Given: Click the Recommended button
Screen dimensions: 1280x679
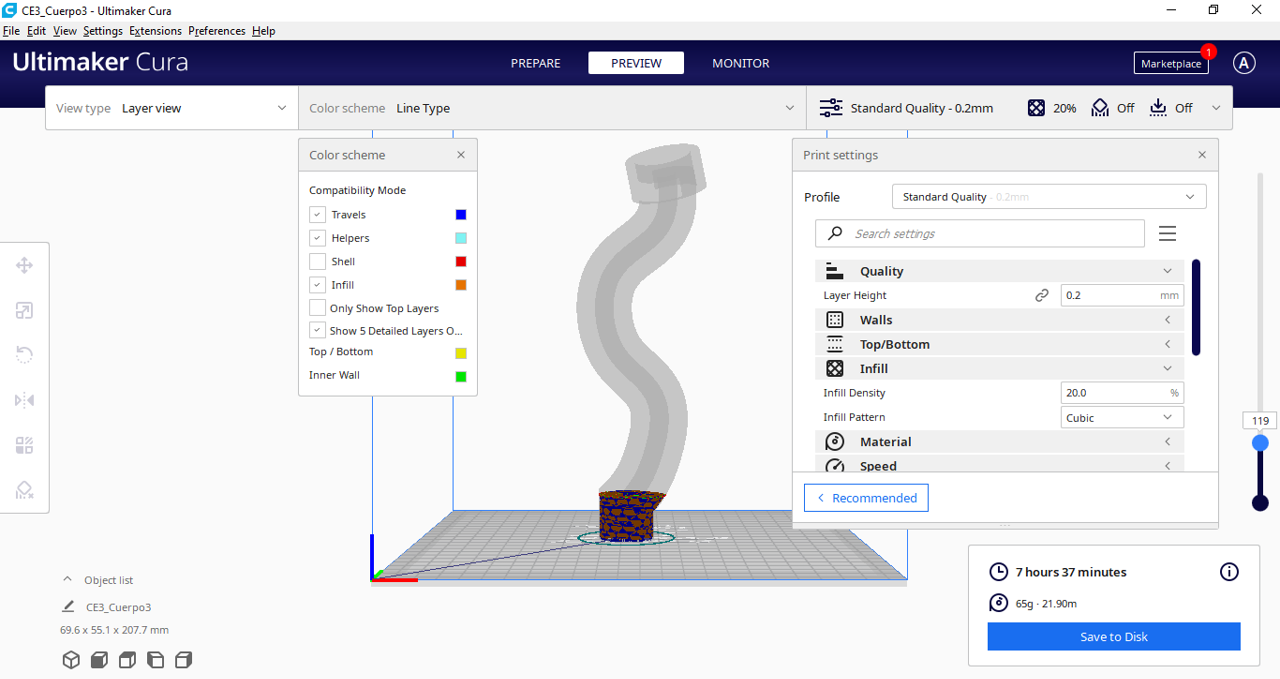Looking at the screenshot, I should coord(866,498).
